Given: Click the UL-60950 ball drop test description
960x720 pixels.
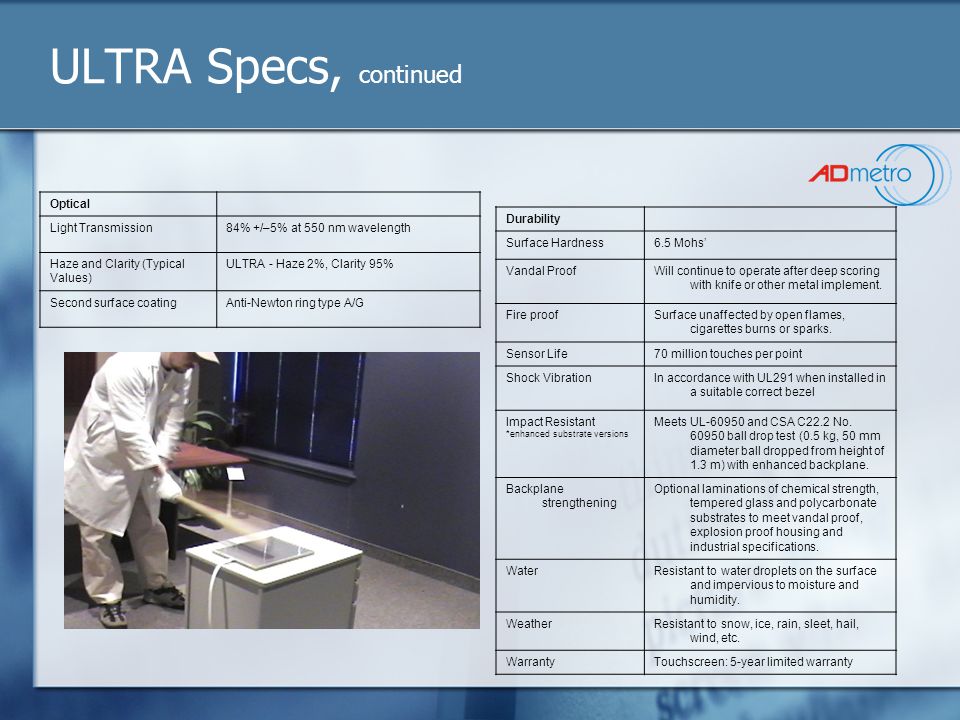Looking at the screenshot, I should pyautogui.click(x=769, y=443).
